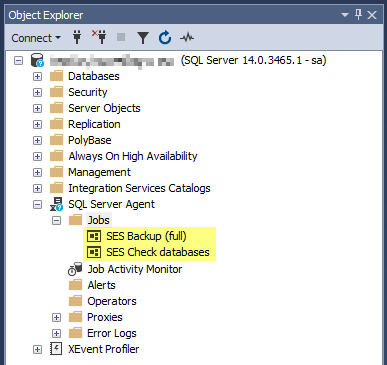
Task: Select Always On High Availability label
Action: [x=133, y=156]
